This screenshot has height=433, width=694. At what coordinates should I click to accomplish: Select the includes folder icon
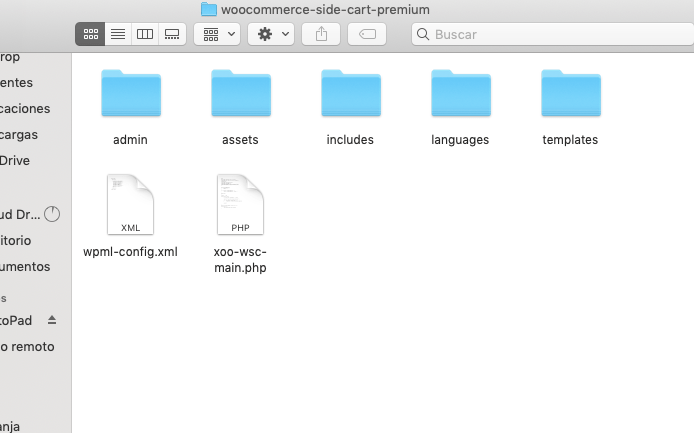click(x=351, y=93)
